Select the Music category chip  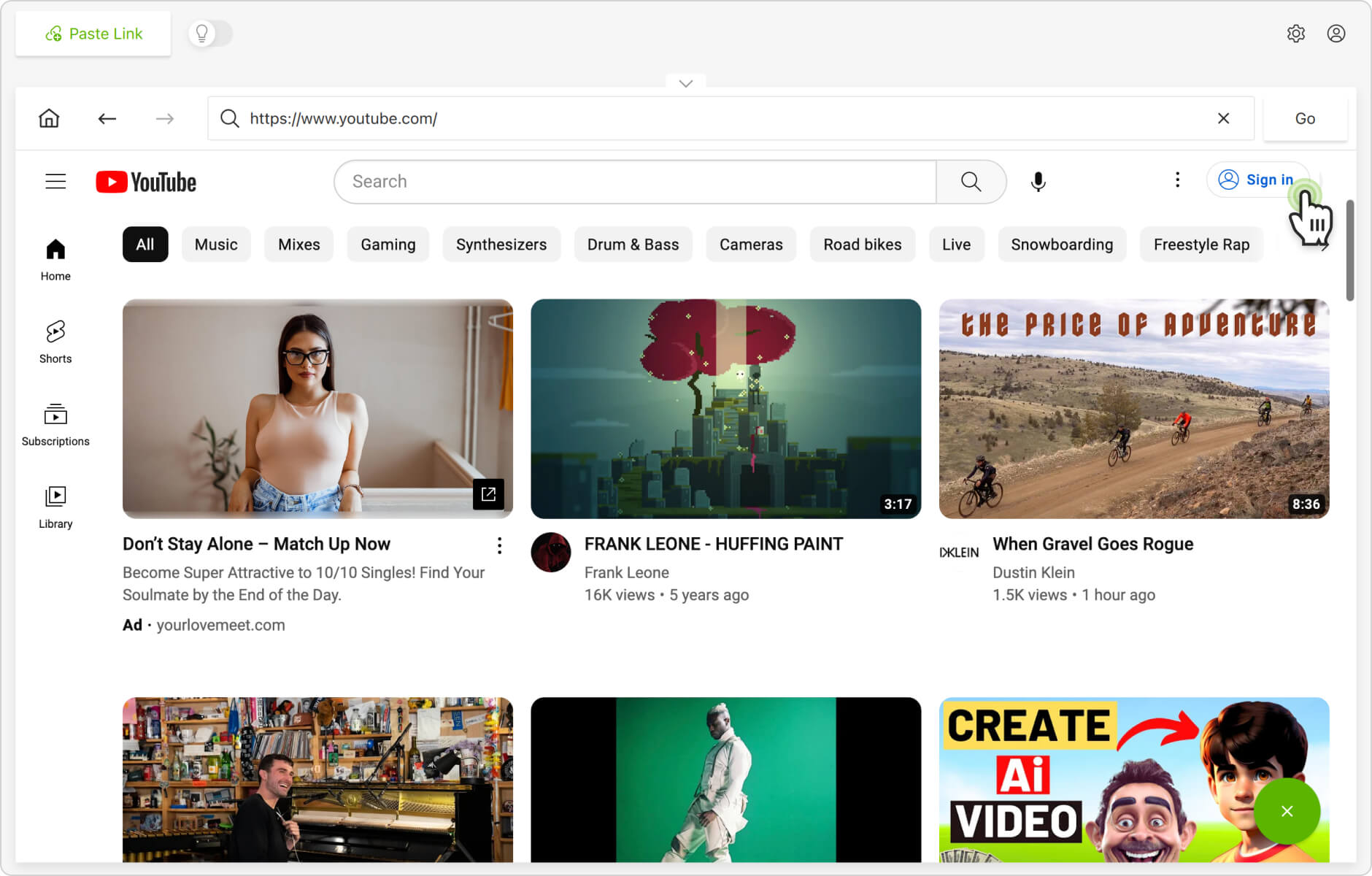[216, 245]
